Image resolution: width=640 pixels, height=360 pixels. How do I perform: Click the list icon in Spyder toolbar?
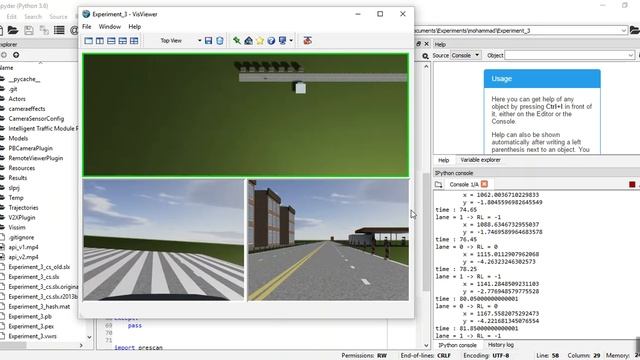[59, 30]
